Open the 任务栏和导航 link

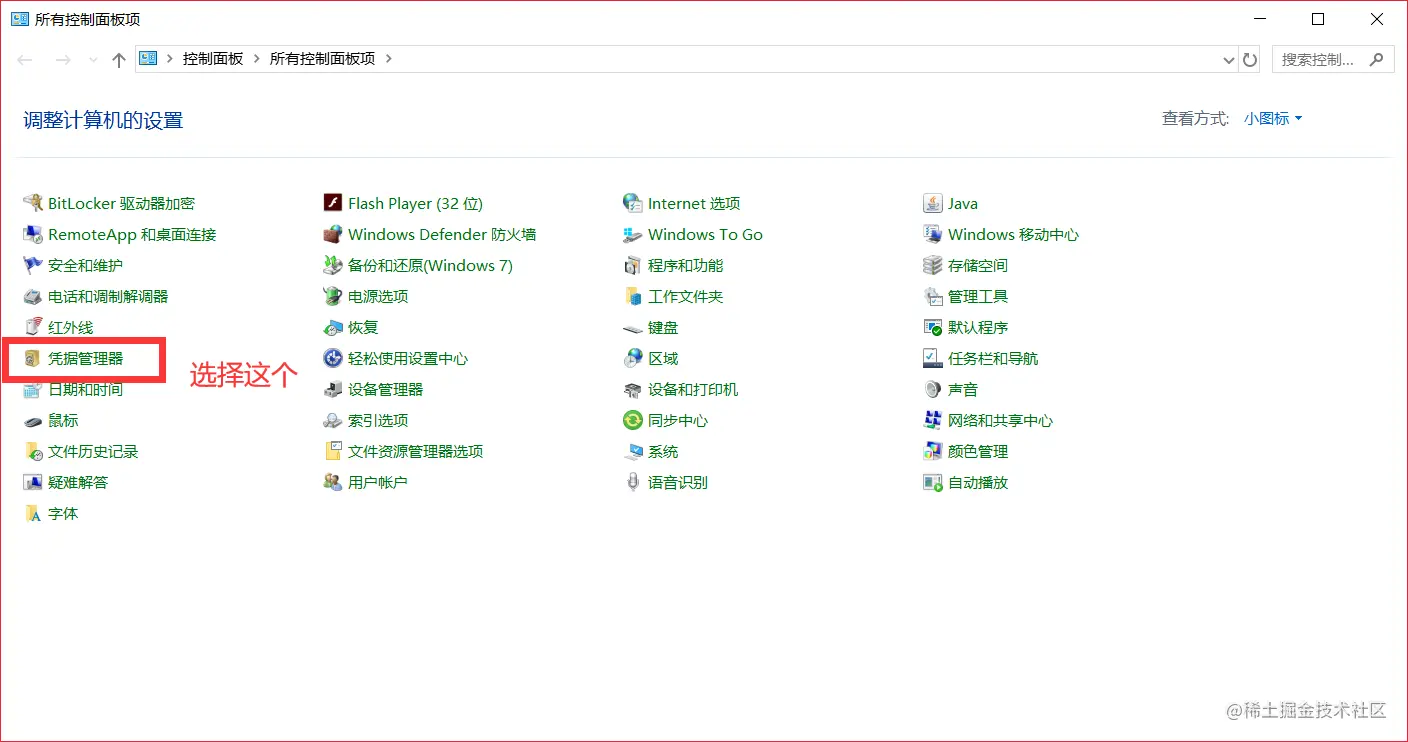pyautogui.click(x=993, y=358)
